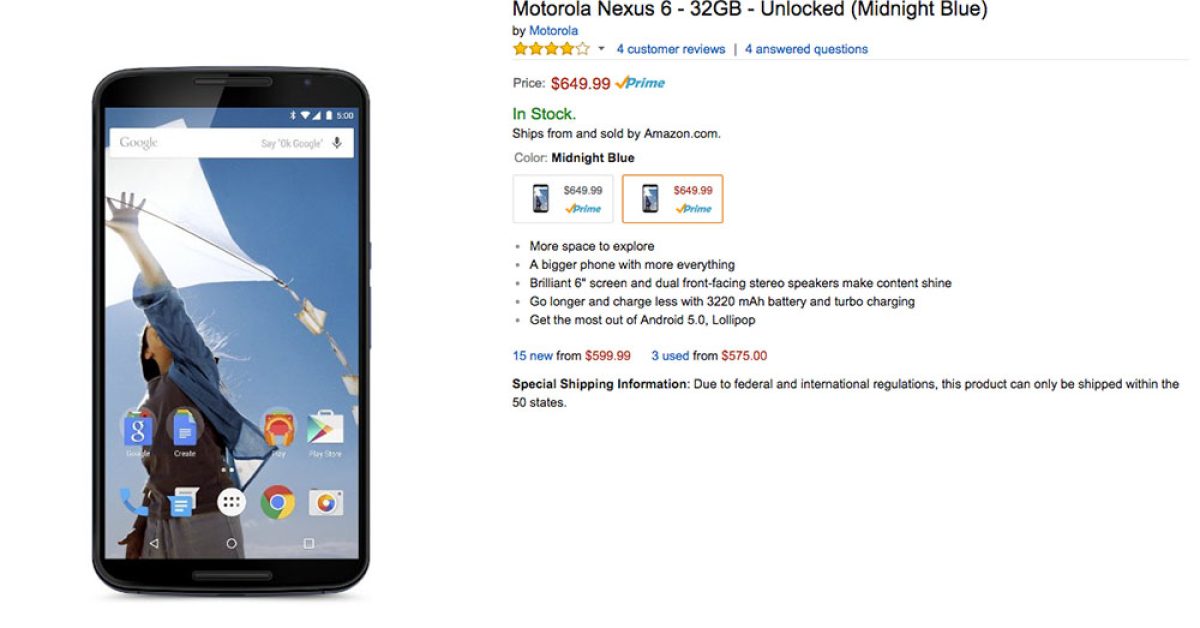This screenshot has width=1200, height=628.
Task: Tap the Google app icon on phone
Action: (x=137, y=429)
